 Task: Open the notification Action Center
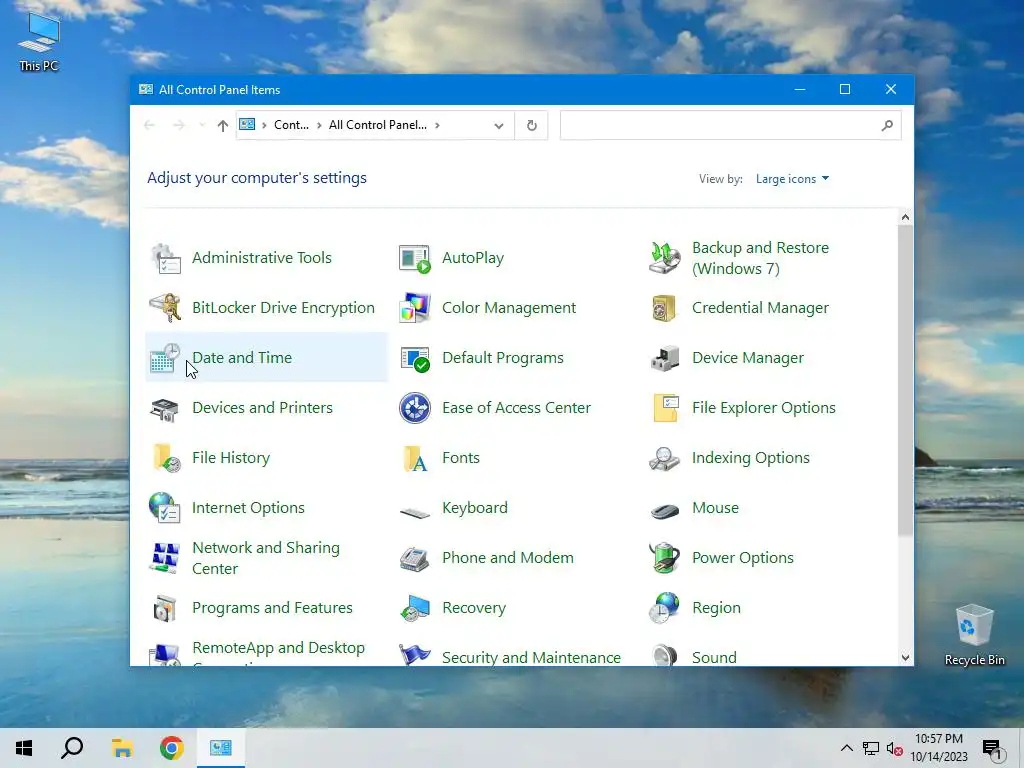click(992, 748)
